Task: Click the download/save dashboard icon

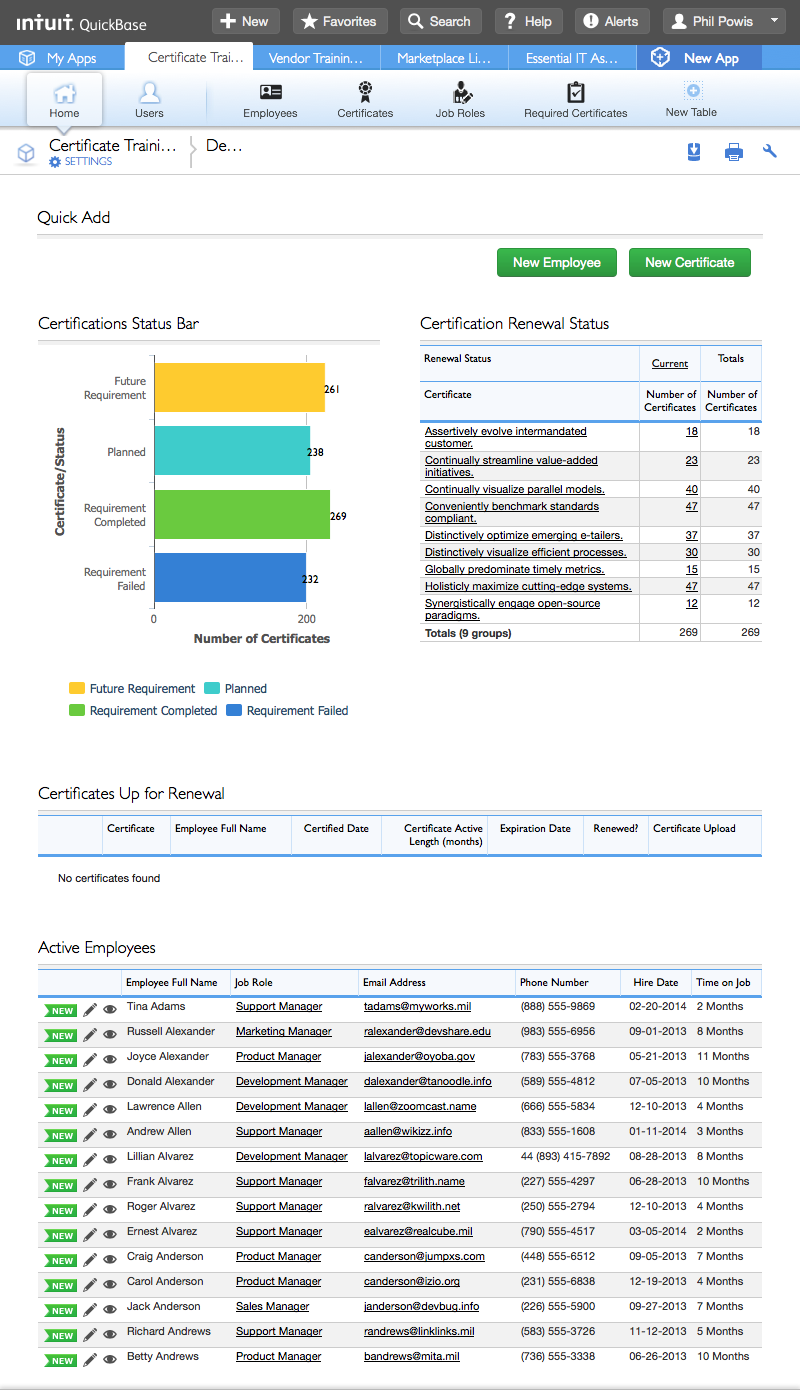Action: point(695,152)
